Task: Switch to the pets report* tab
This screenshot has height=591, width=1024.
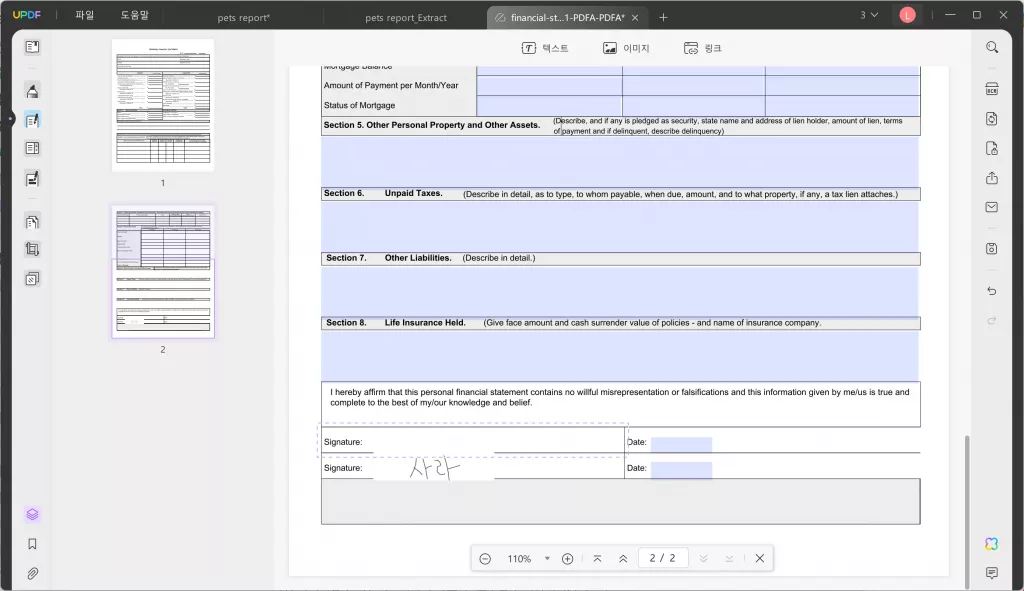Action: 243,18
